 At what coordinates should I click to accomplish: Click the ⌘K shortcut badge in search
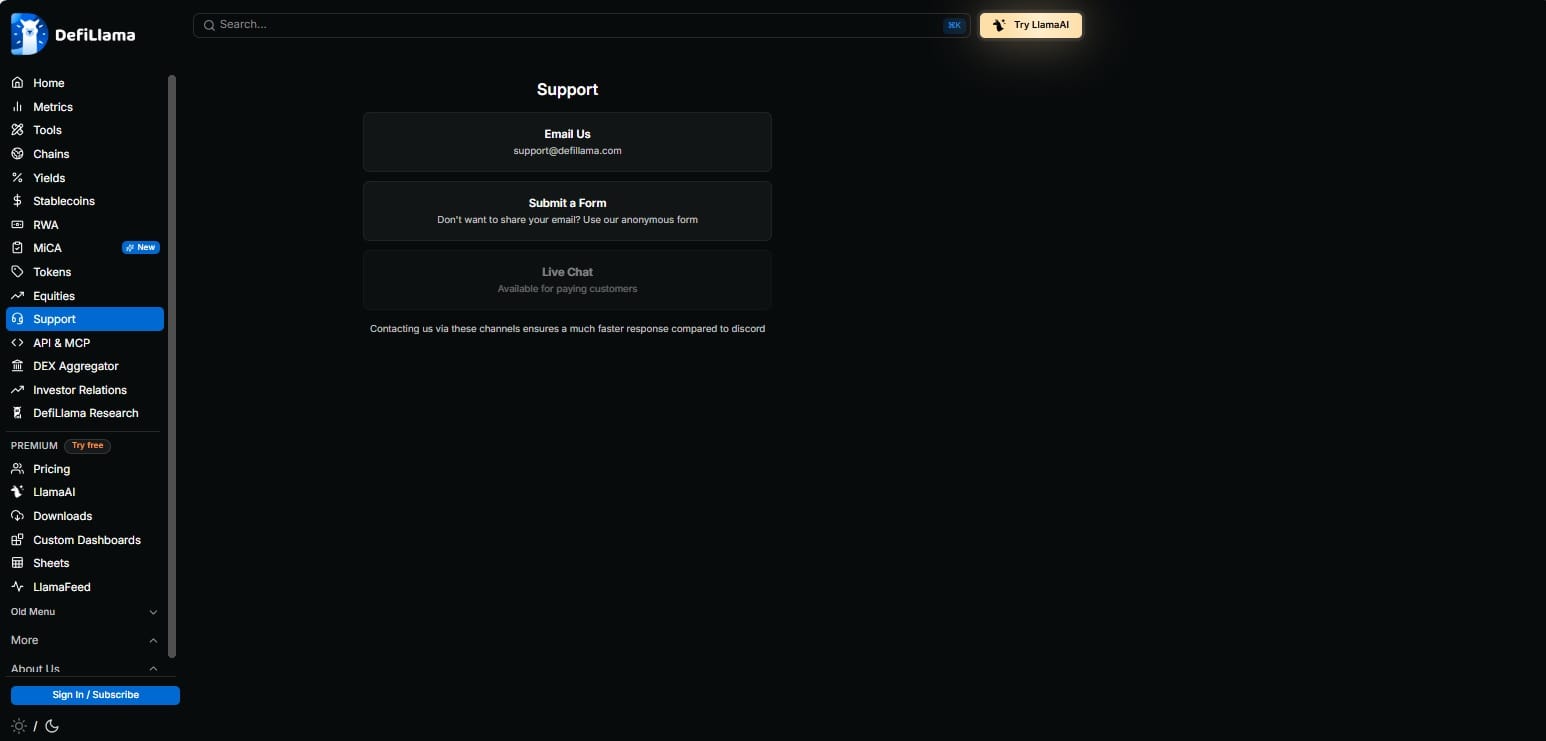[x=954, y=25]
